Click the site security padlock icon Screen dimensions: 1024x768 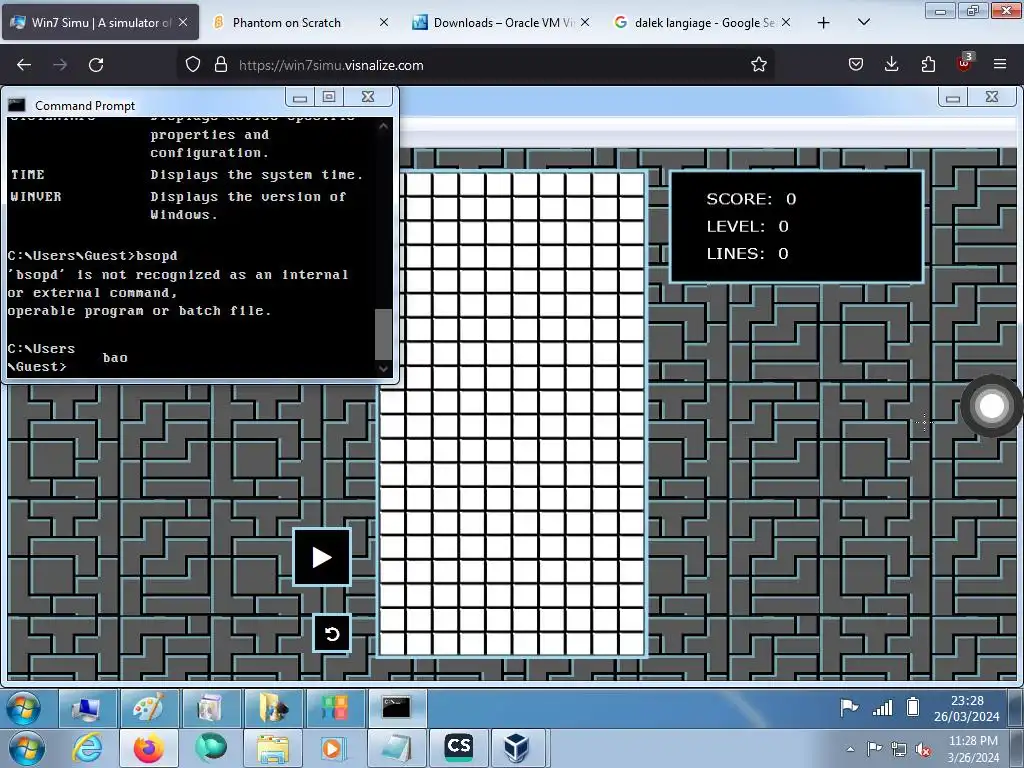pyautogui.click(x=221, y=65)
